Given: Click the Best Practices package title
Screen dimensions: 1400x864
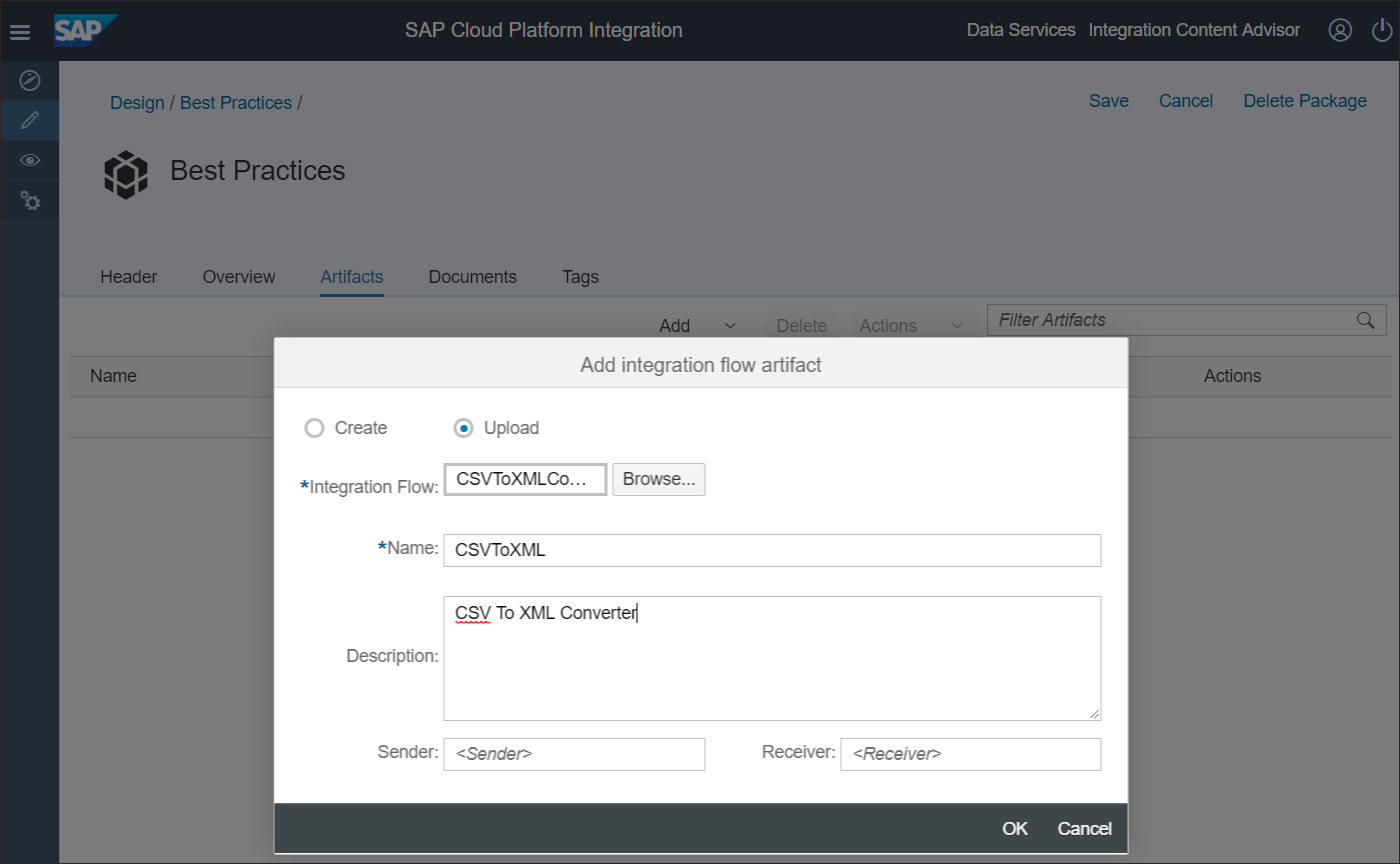Looking at the screenshot, I should point(258,170).
